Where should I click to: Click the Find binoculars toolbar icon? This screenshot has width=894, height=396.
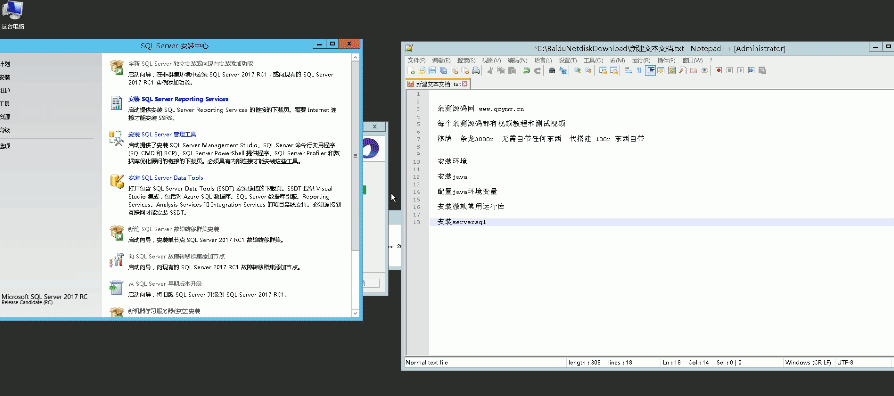click(552, 71)
